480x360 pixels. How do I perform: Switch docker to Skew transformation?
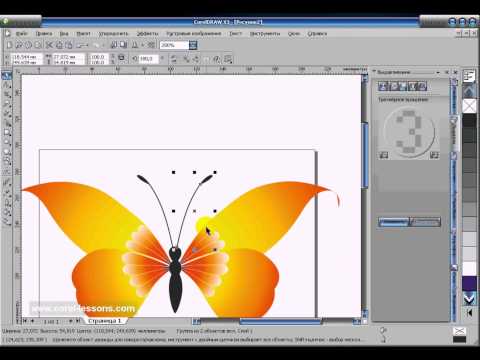point(422,86)
